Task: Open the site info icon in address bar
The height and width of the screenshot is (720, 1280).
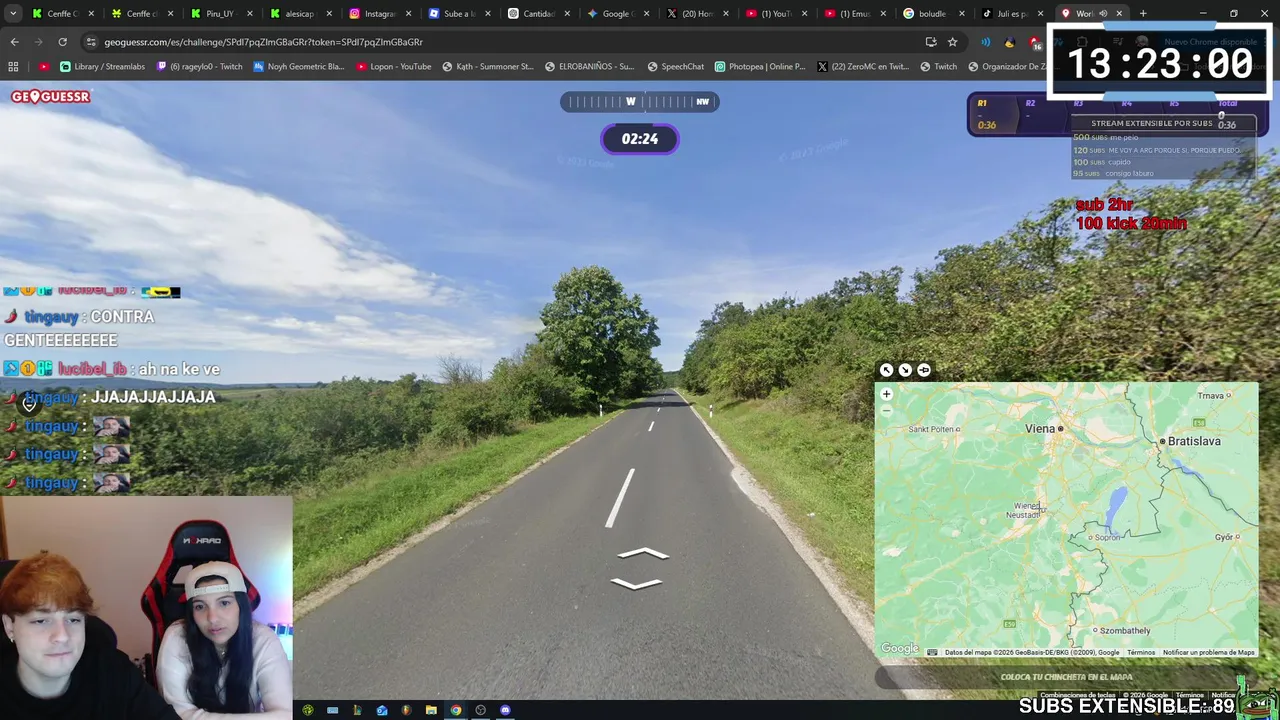Action: 91,42
